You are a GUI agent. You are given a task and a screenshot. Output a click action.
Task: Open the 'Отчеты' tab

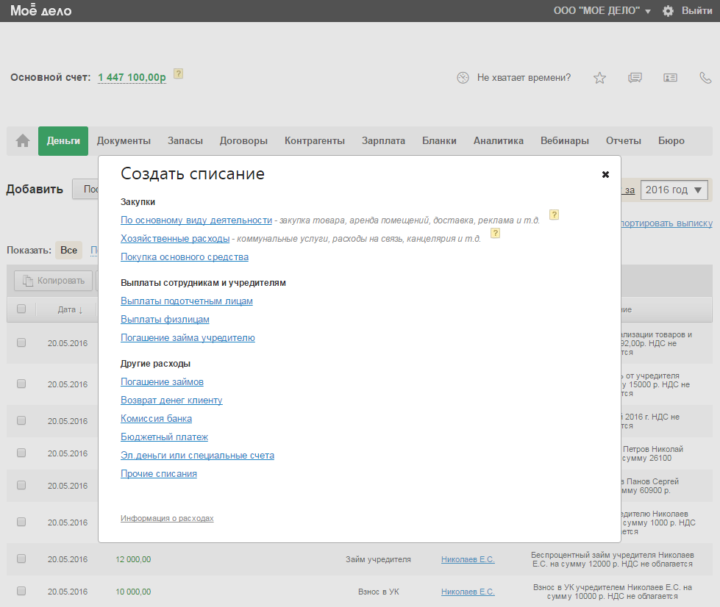pyautogui.click(x=623, y=141)
